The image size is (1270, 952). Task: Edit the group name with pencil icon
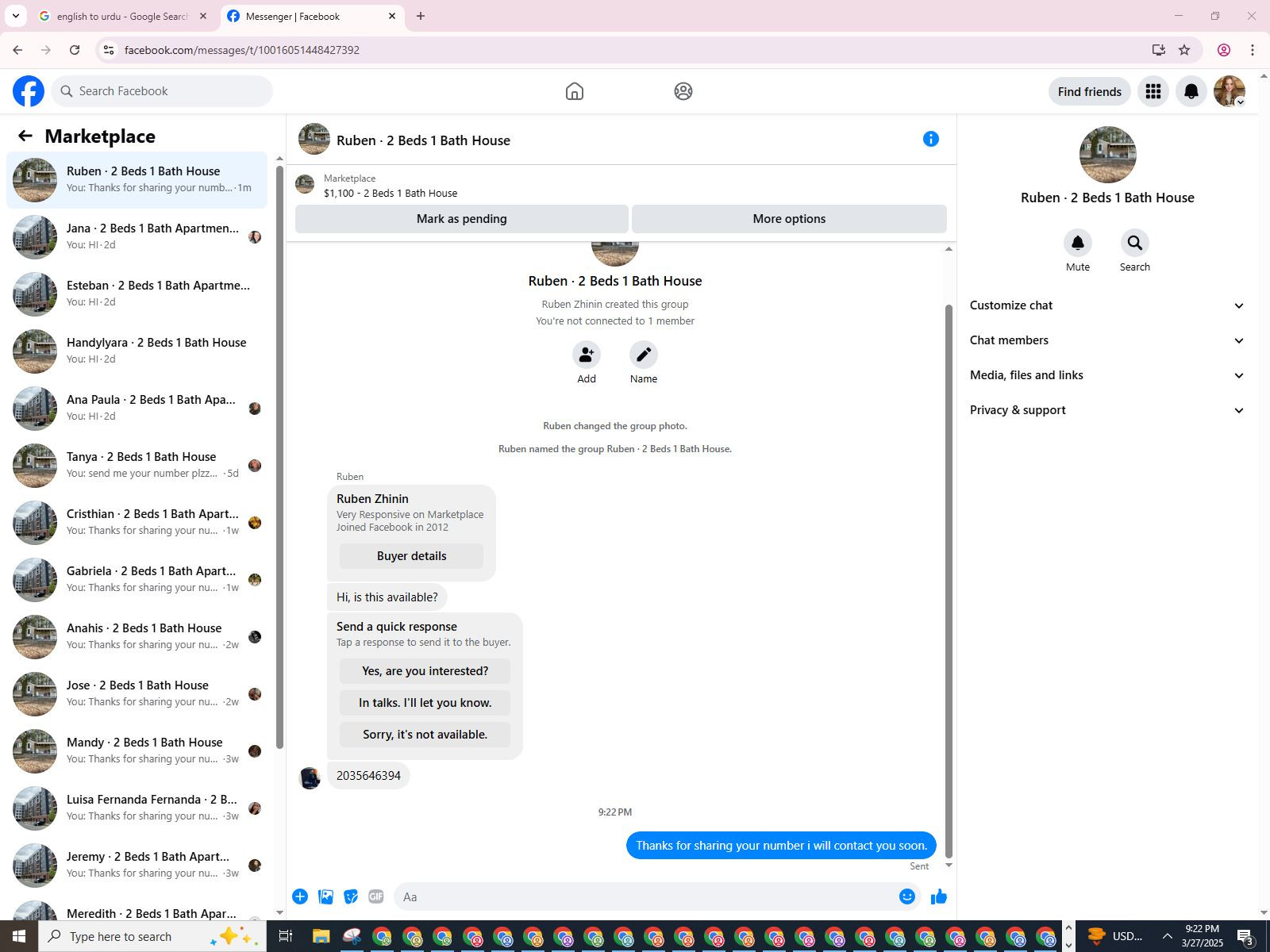tap(644, 355)
